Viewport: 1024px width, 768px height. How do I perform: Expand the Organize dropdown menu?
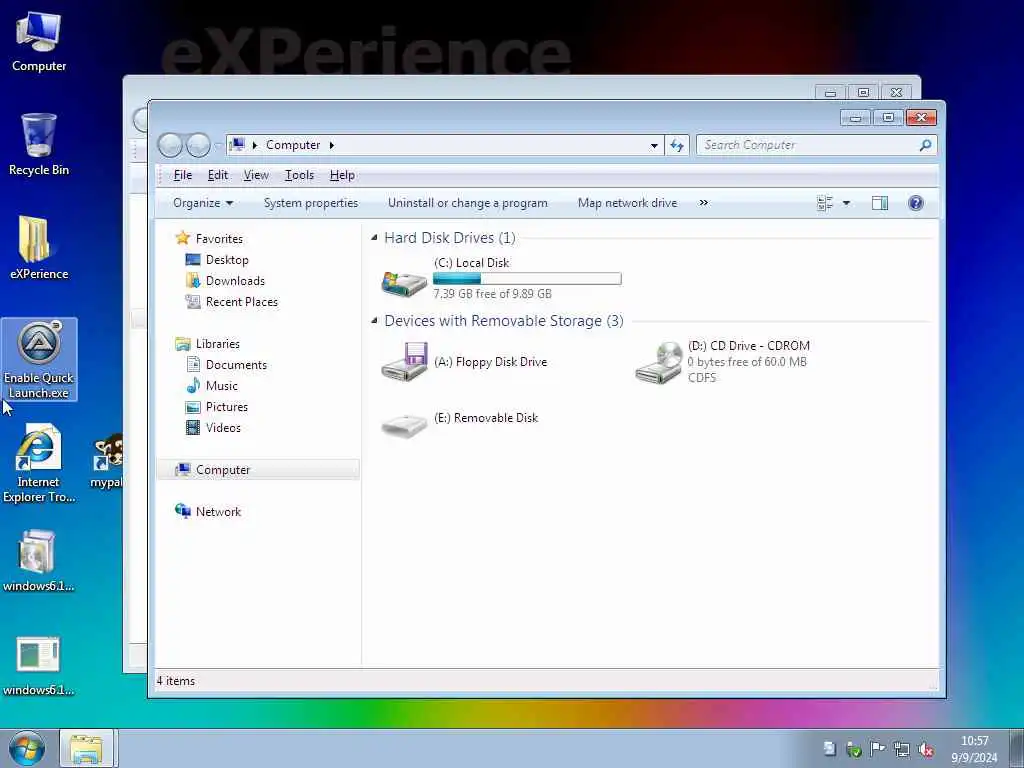(x=203, y=203)
